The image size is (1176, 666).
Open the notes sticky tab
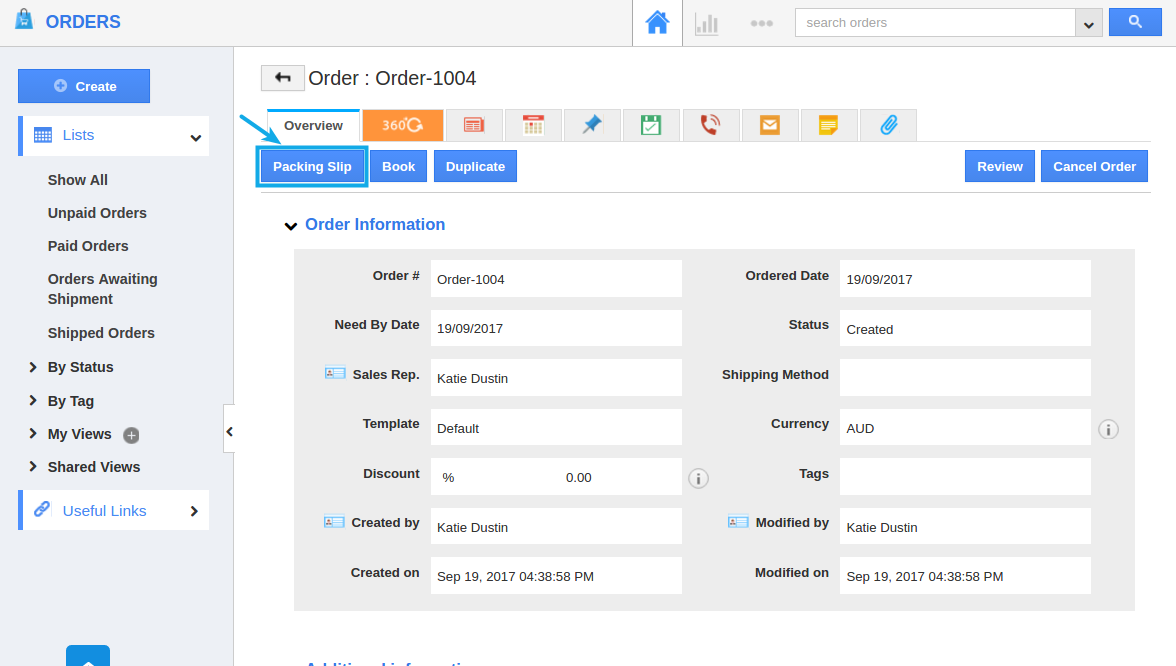click(829, 125)
